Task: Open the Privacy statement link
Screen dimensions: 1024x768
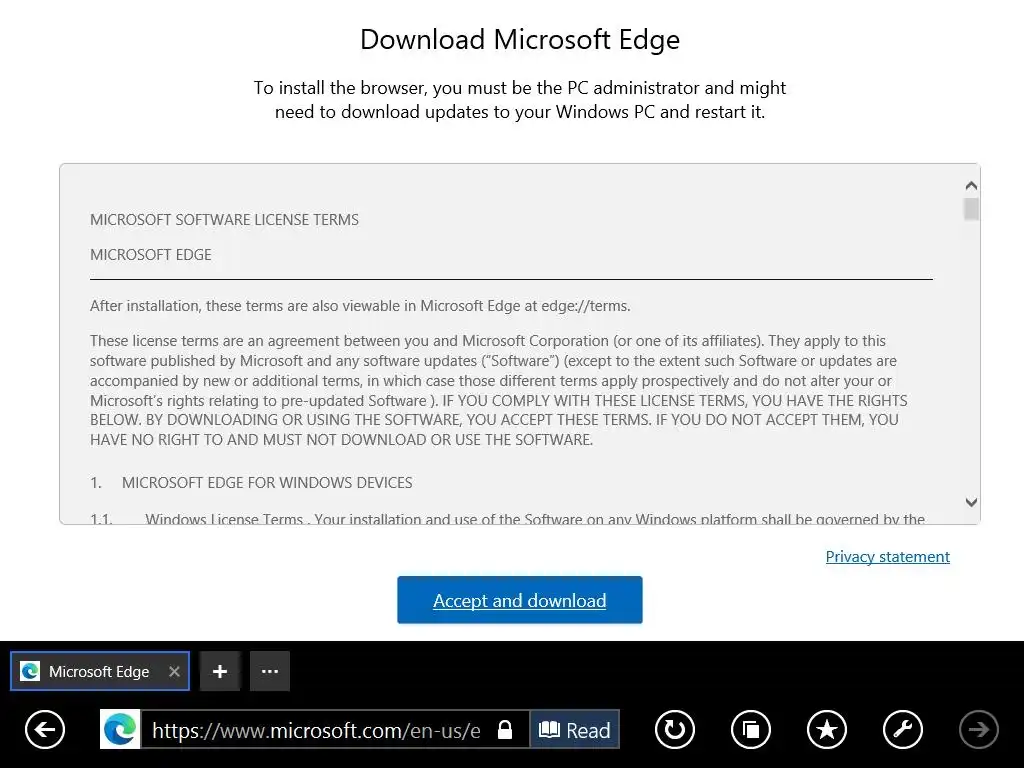Action: tap(888, 556)
